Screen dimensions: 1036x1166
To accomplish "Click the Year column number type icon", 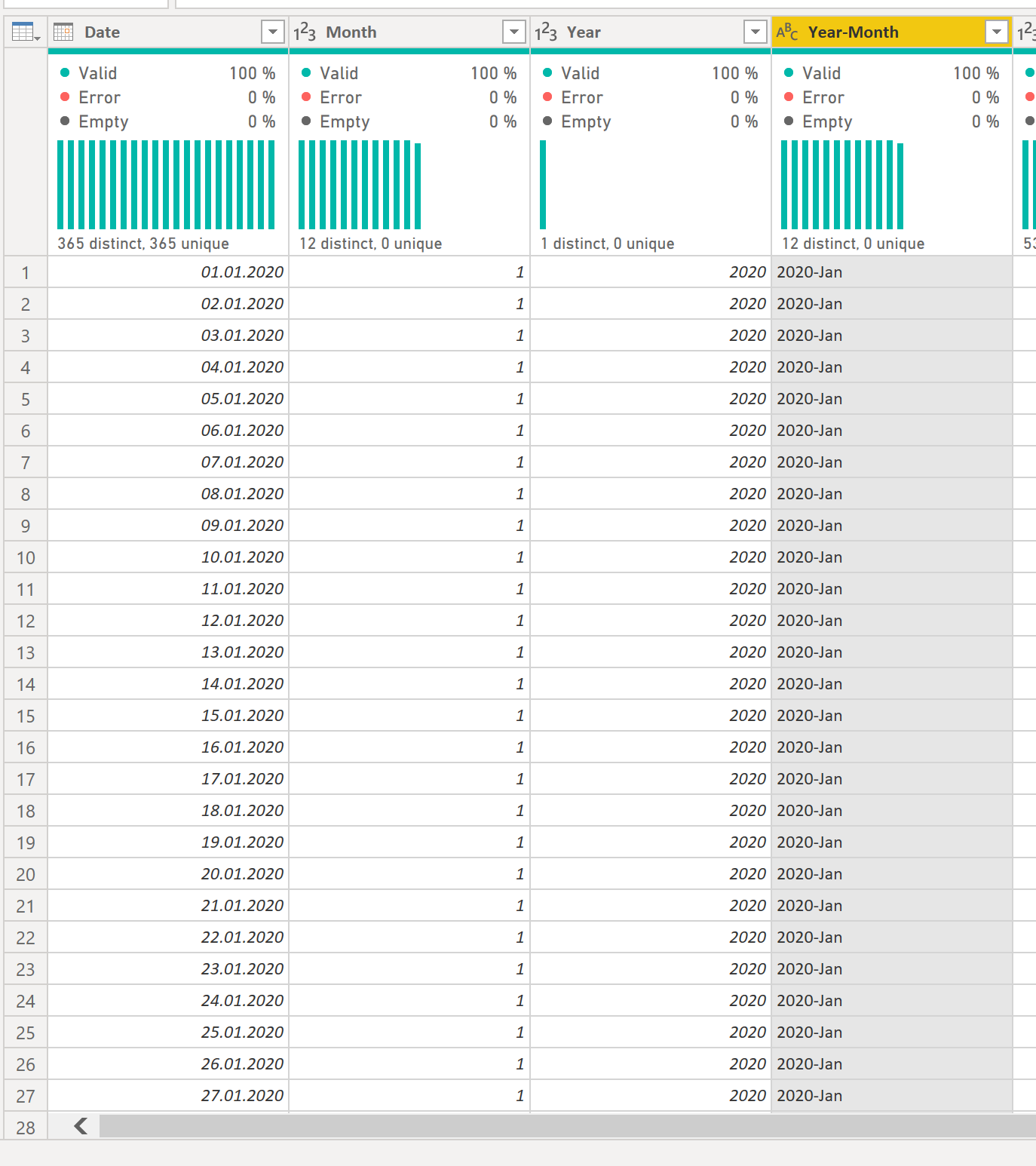I will point(546,32).
